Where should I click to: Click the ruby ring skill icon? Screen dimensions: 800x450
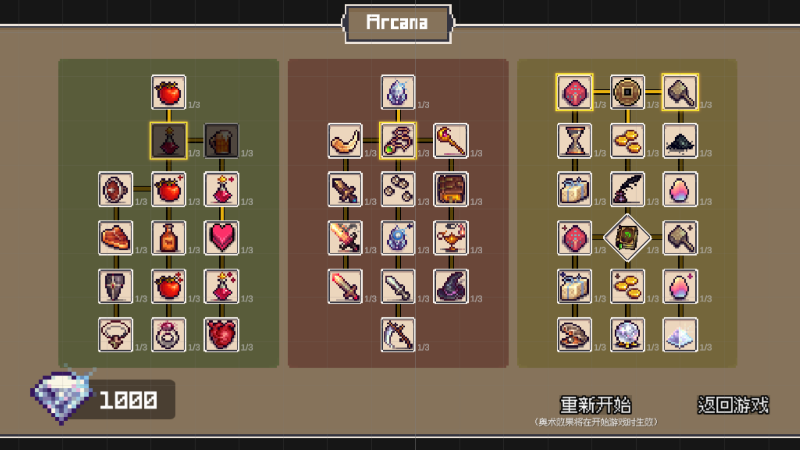point(168,335)
